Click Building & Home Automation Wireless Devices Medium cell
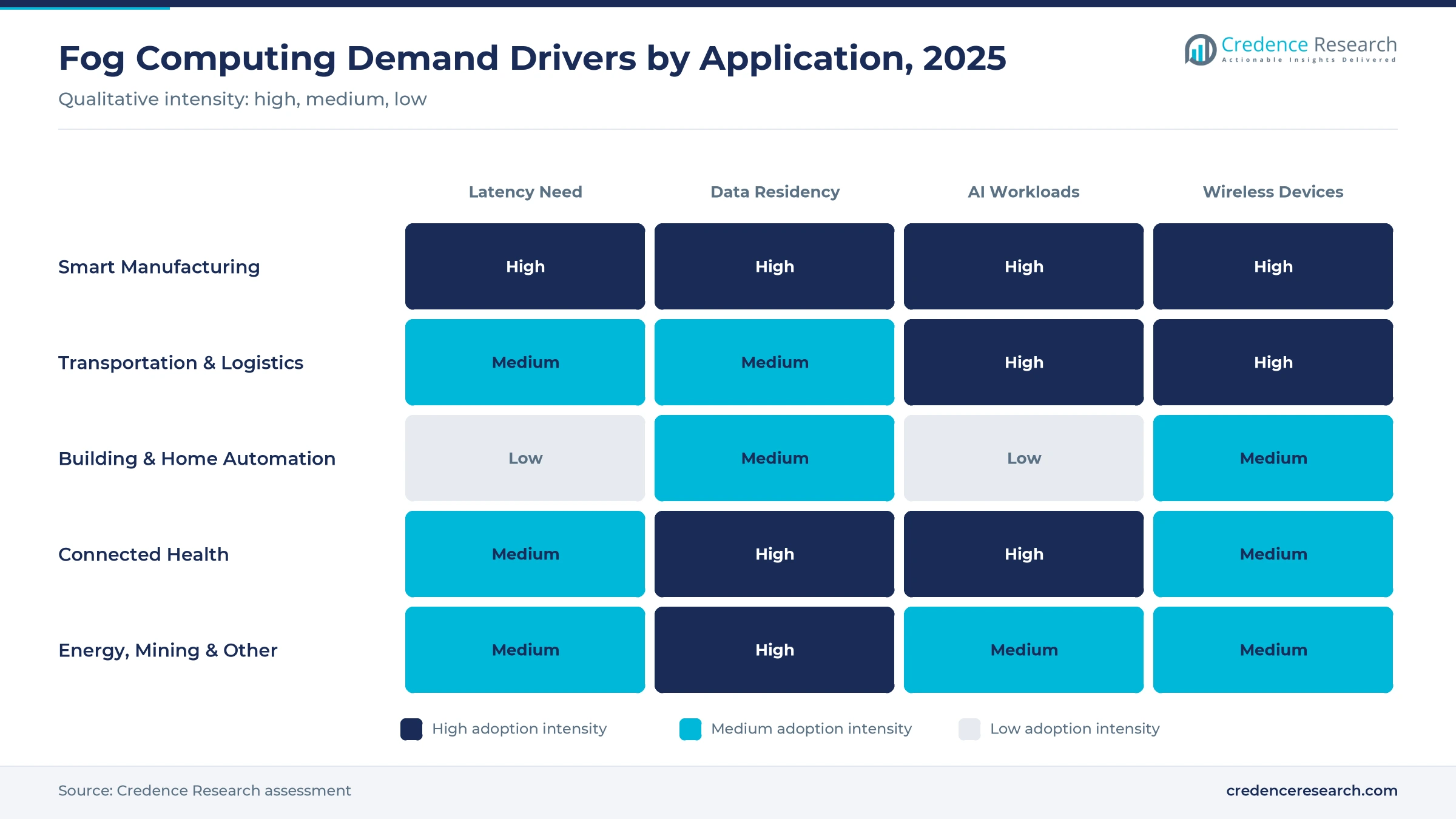This screenshot has width=1456, height=819. click(1273, 458)
